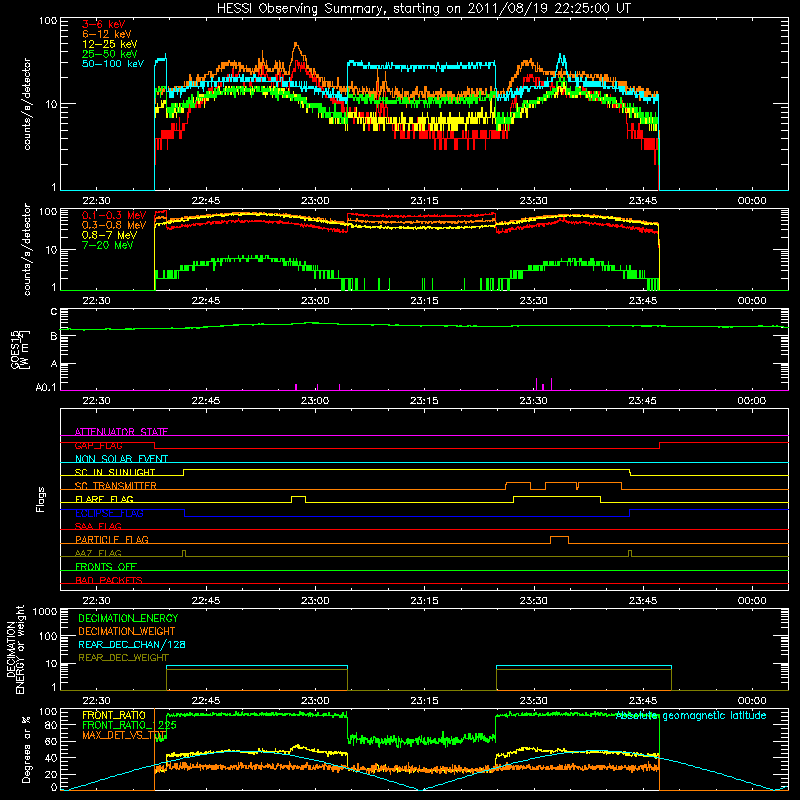Select the red 3-6 keV legend label
This screenshot has height=800, width=800.
click(104, 24)
